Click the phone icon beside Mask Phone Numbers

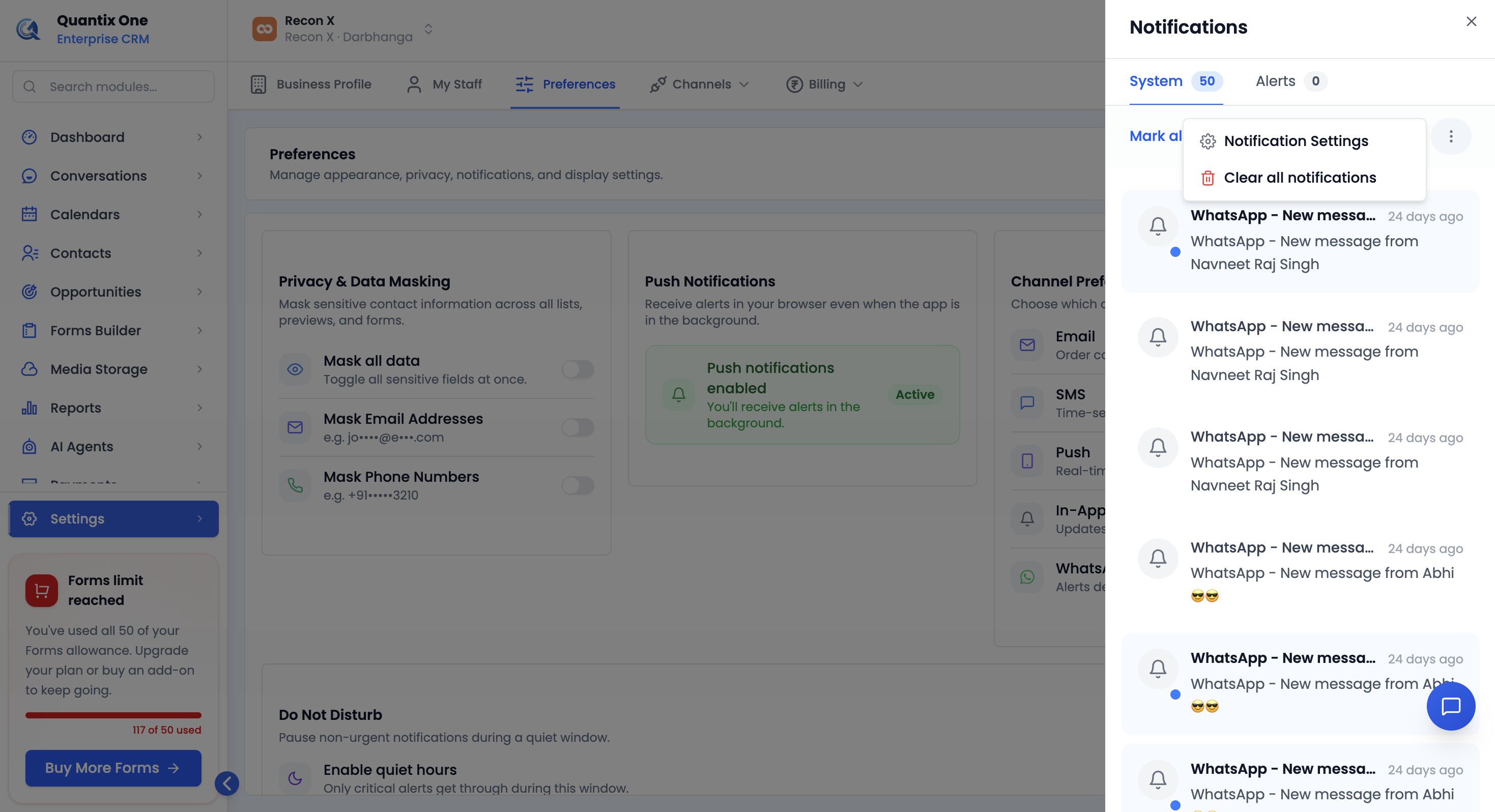coord(295,485)
